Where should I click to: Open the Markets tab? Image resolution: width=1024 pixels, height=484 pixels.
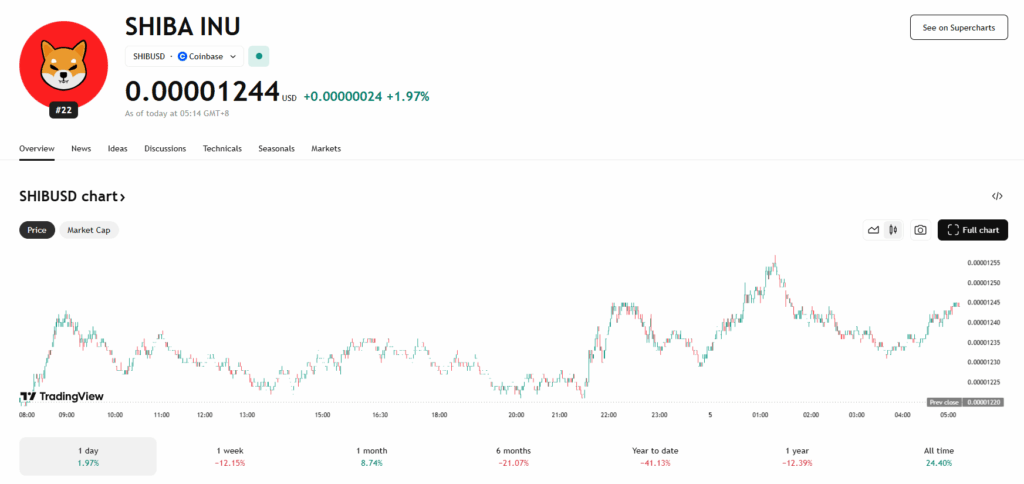click(x=326, y=149)
